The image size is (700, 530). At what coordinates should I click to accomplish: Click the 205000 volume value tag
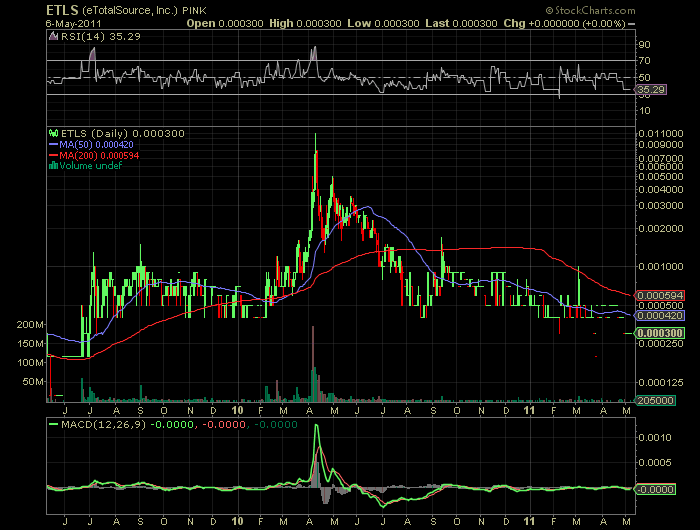pos(655,399)
